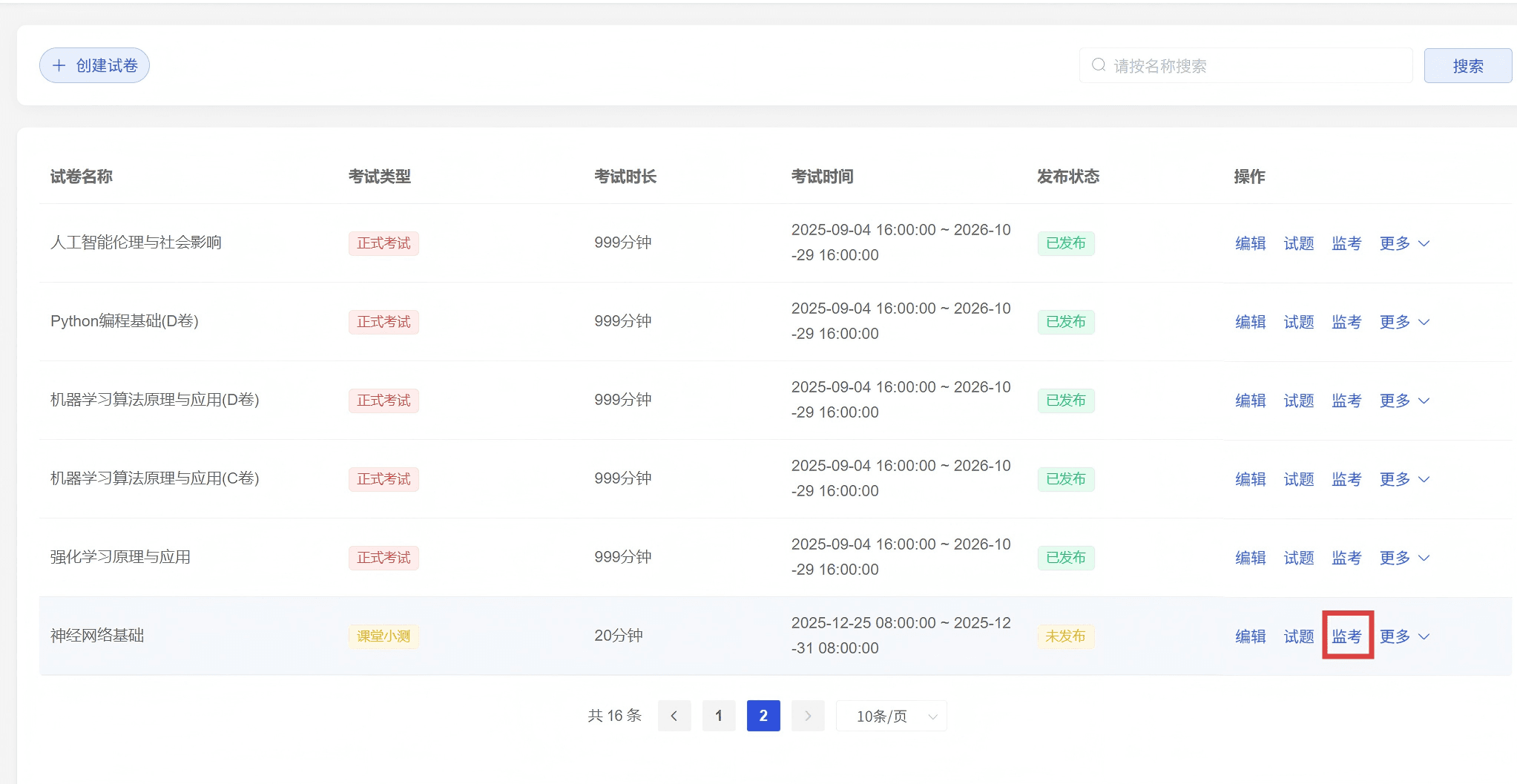Open 监考 for 机器学习算法原理与应用(D卷)
Viewport: 1517px width, 784px height.
(x=1346, y=401)
